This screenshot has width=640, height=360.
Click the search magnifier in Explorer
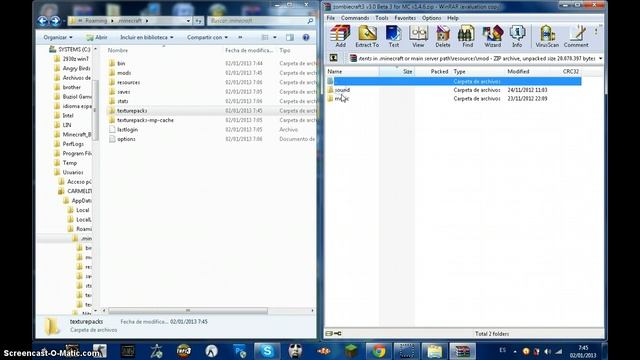(310, 20)
